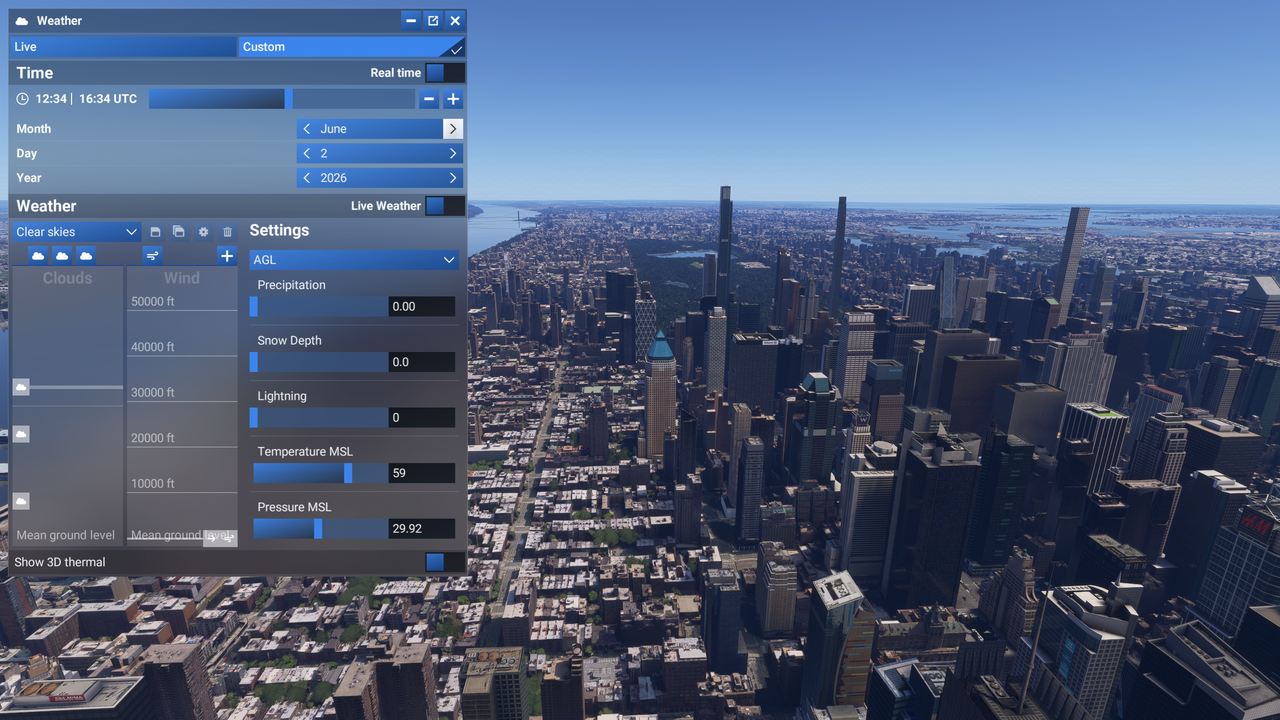Click the clock icon beside the time
This screenshot has width=1280, height=720.
pyautogui.click(x=23, y=99)
